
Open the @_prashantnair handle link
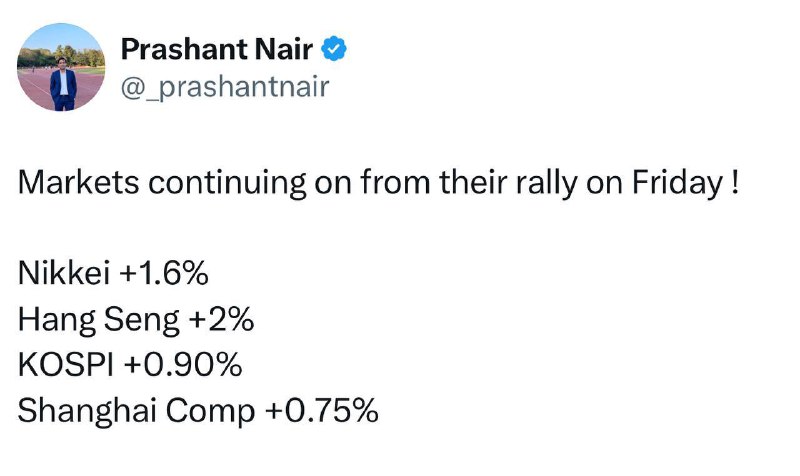click(225, 87)
